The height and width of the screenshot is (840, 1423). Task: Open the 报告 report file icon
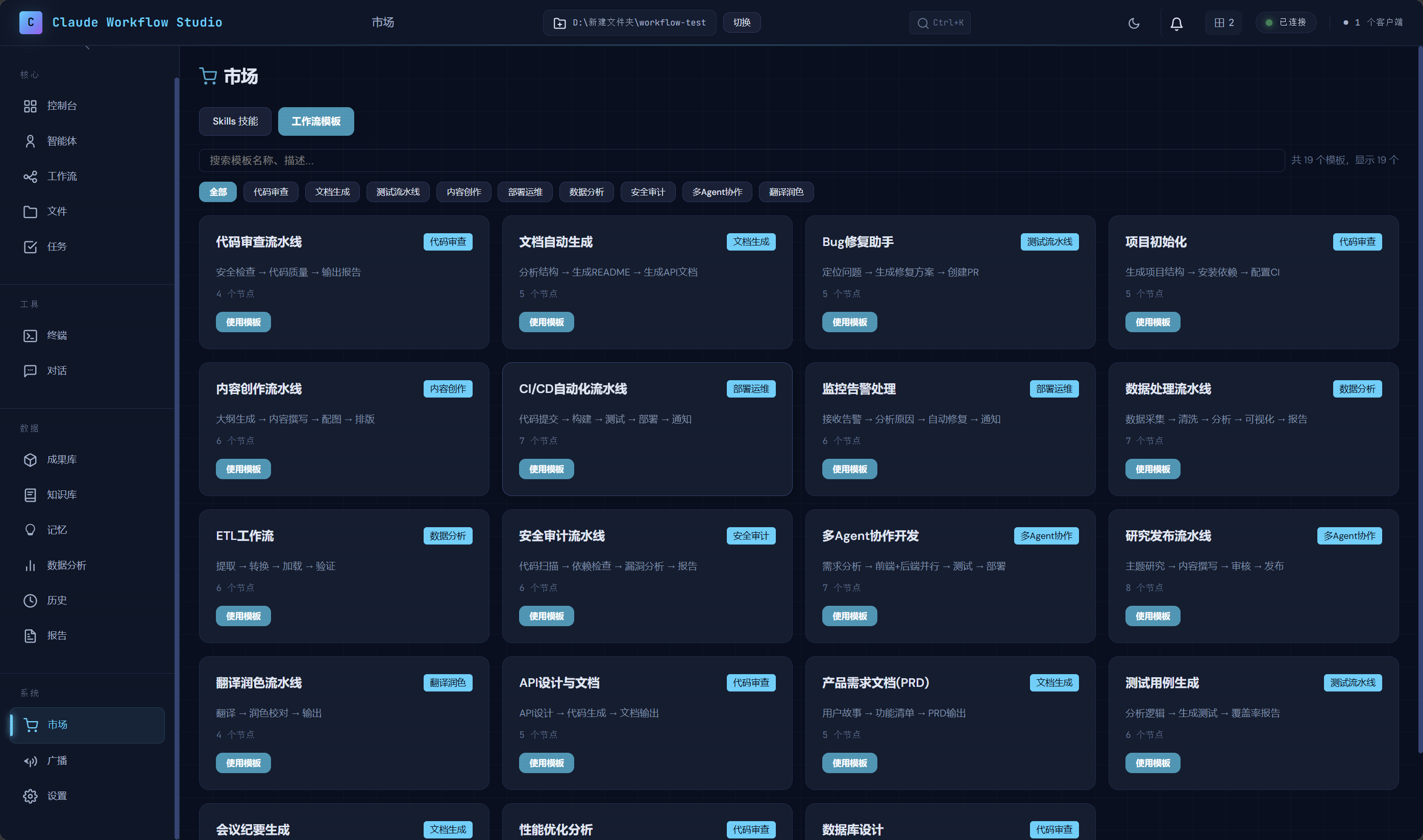(30, 636)
